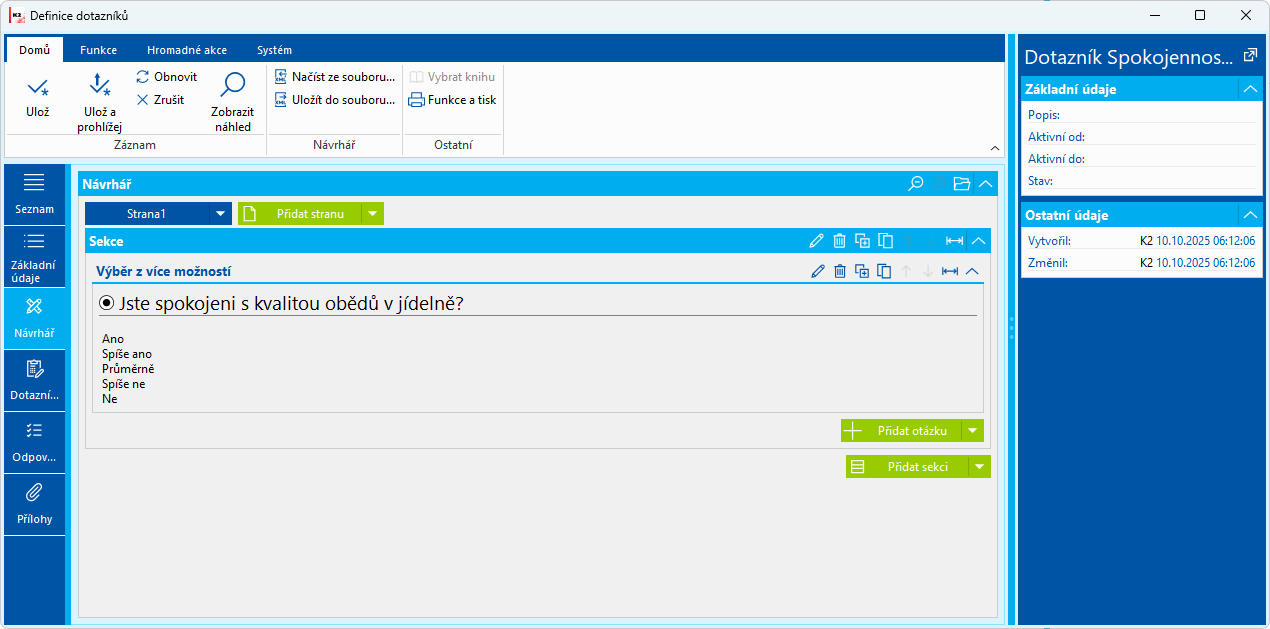Image resolution: width=1270 pixels, height=629 pixels.
Task: Click the Přidat otázku button
Action: click(x=901, y=431)
